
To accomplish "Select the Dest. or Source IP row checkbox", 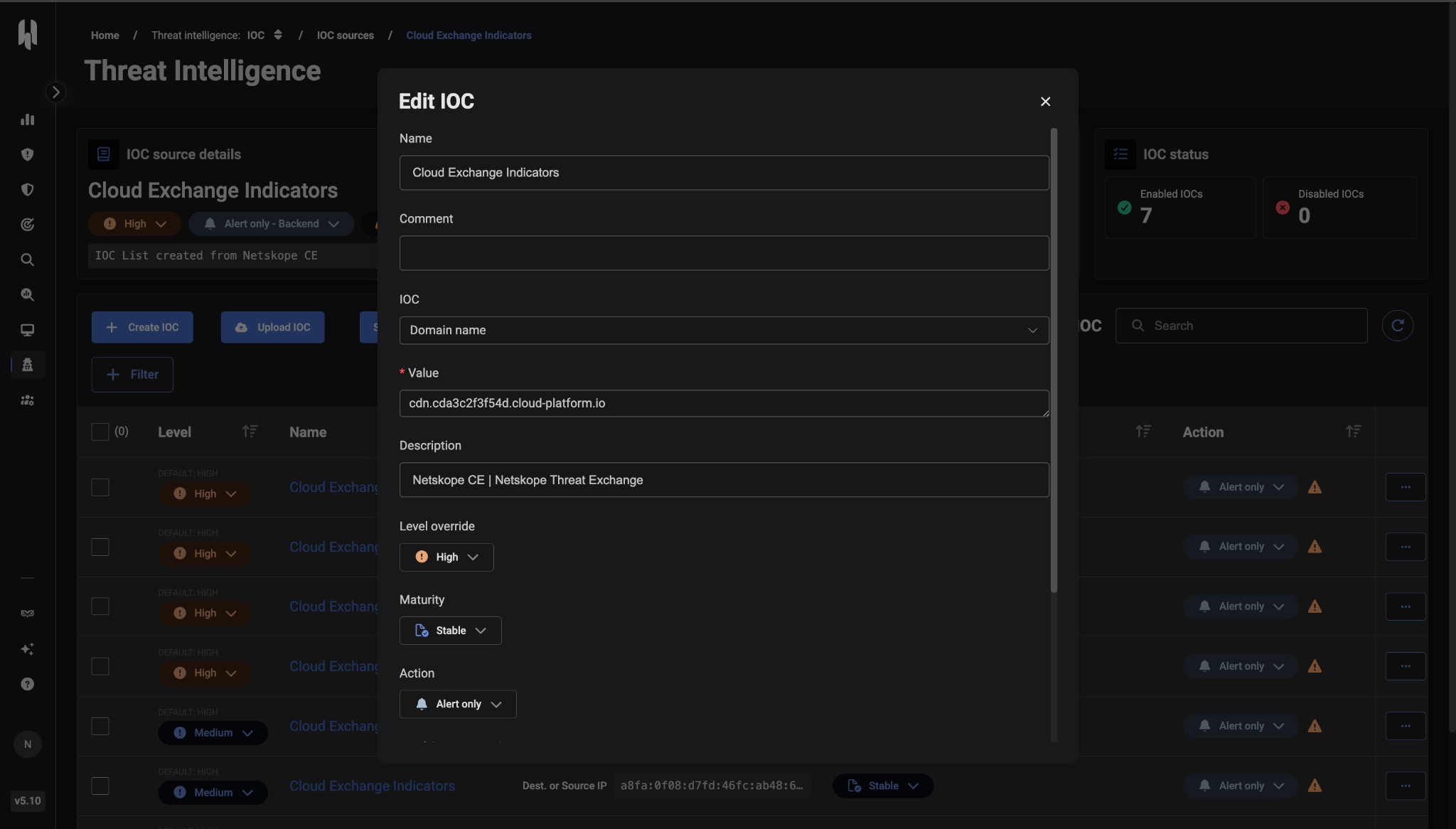I will [100, 786].
